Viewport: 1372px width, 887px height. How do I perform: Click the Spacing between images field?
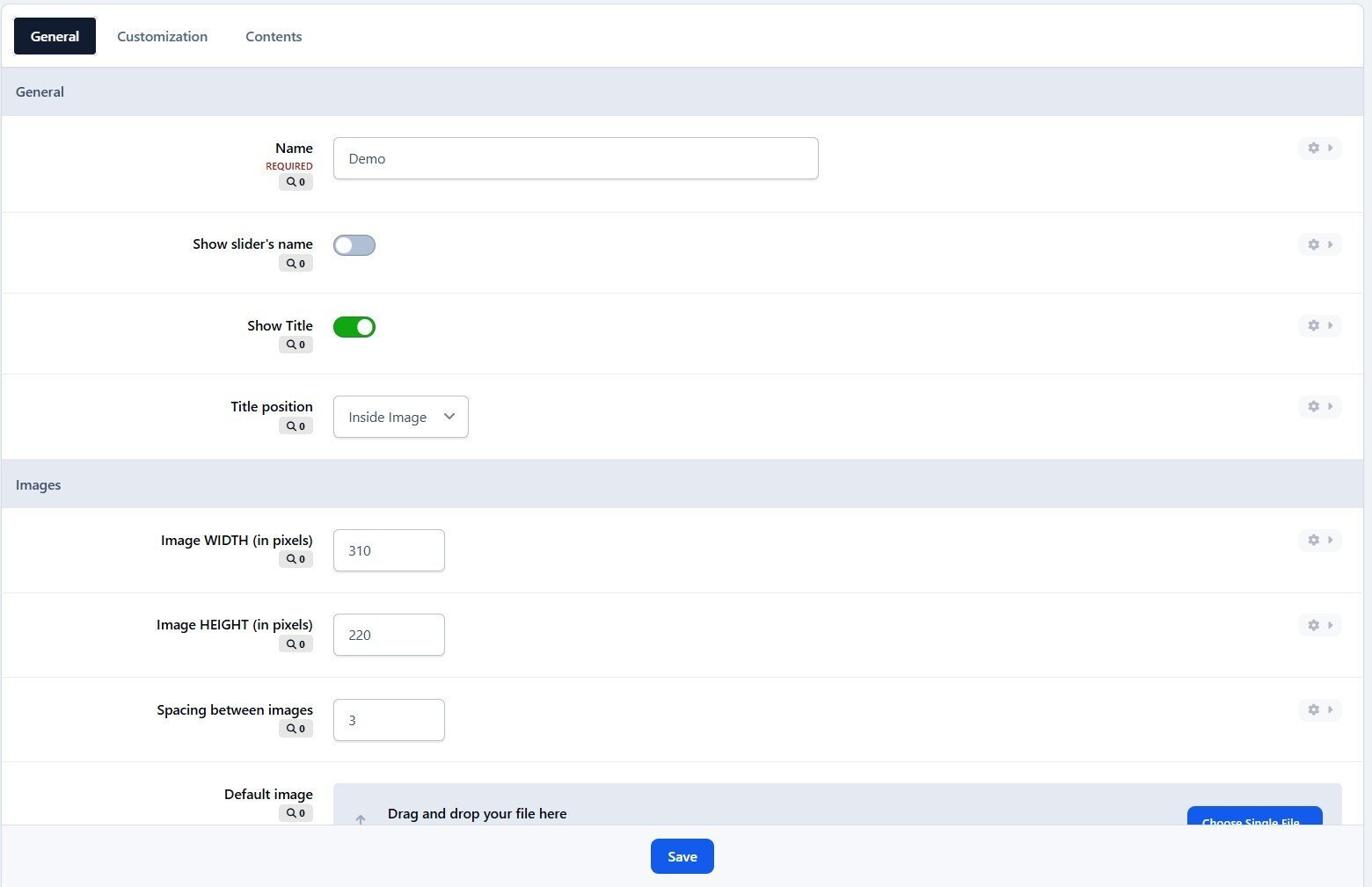point(389,720)
